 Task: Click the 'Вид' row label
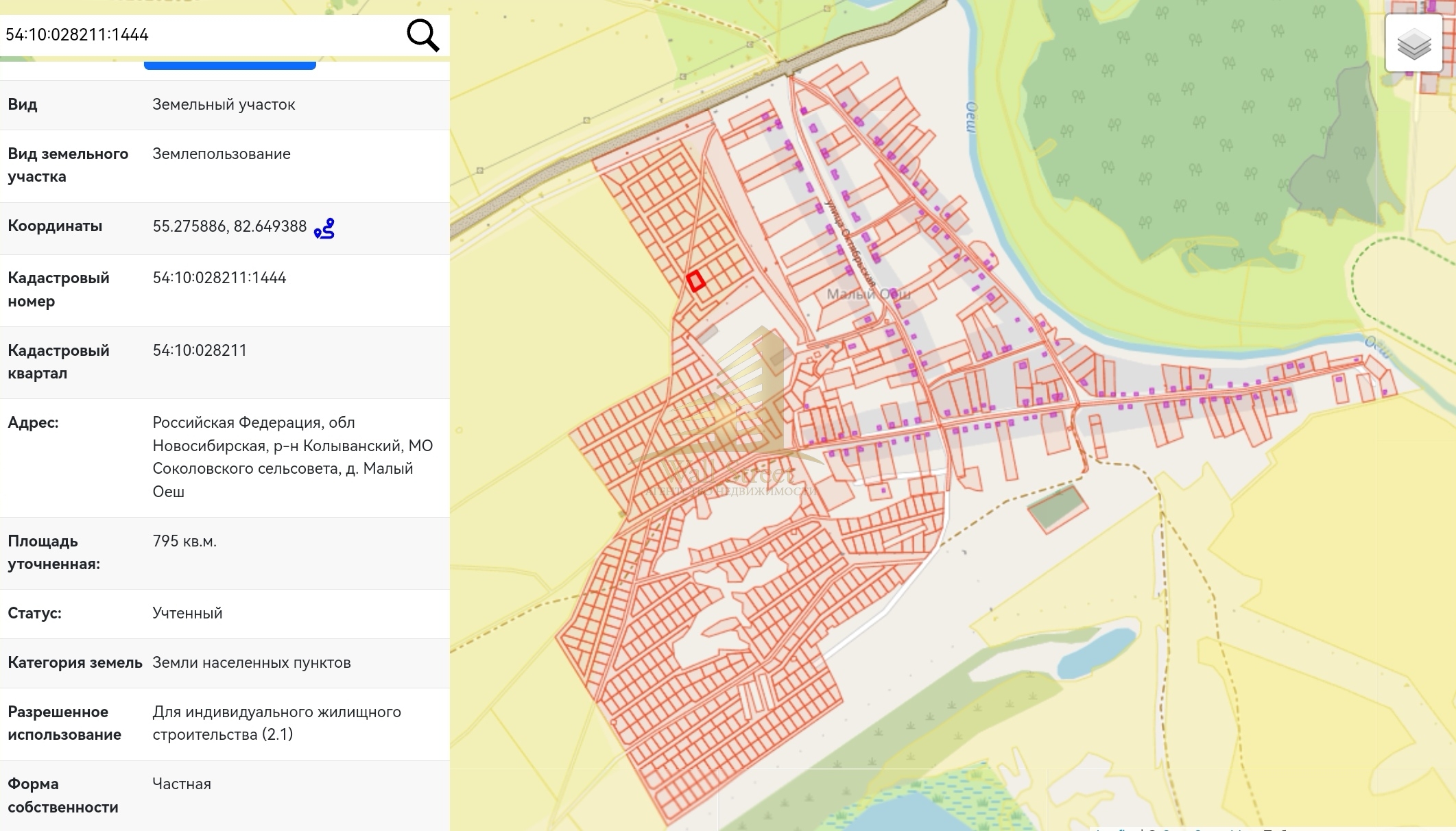(x=23, y=104)
